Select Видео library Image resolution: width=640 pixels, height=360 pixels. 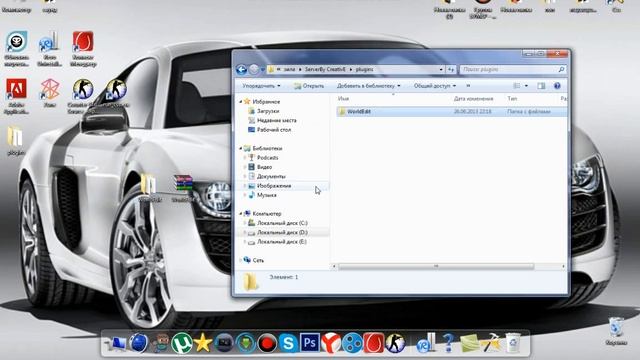(264, 167)
